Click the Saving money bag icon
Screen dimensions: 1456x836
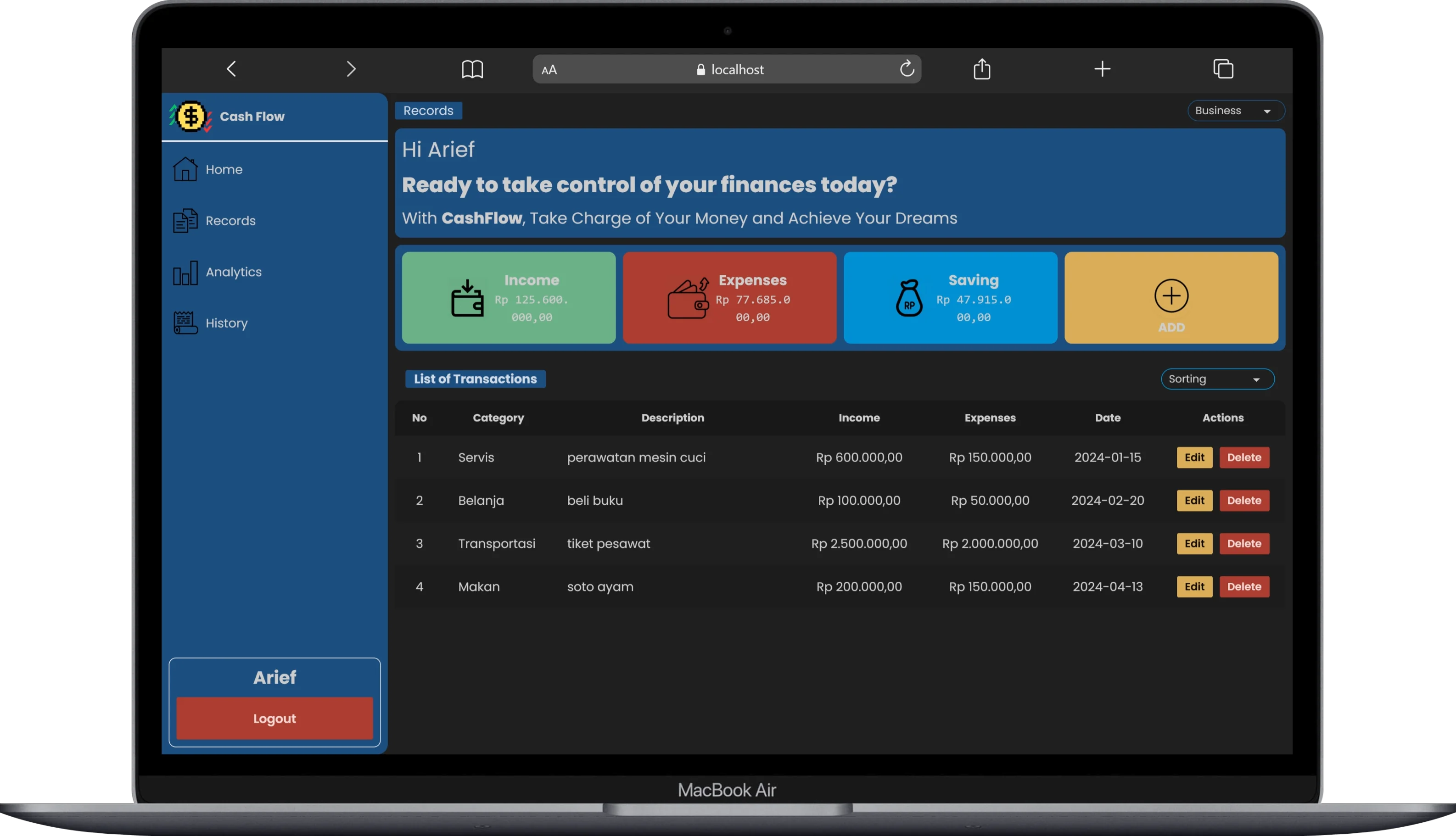pos(909,298)
